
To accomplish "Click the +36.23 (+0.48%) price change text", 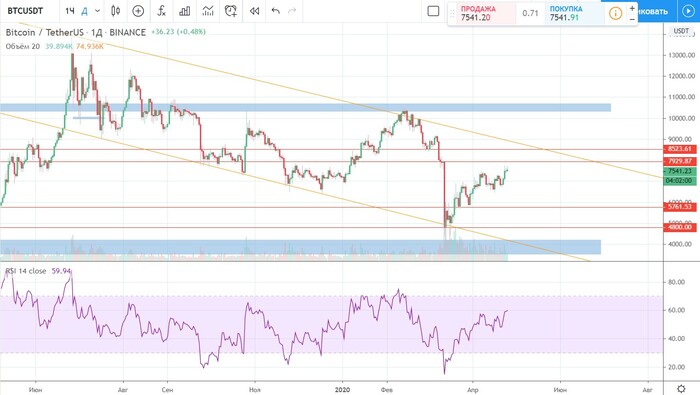I will coord(179,32).
